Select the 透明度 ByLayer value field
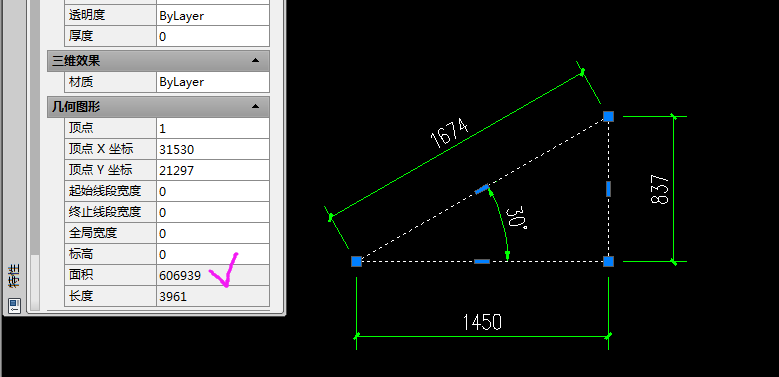779x377 pixels. [213, 15]
